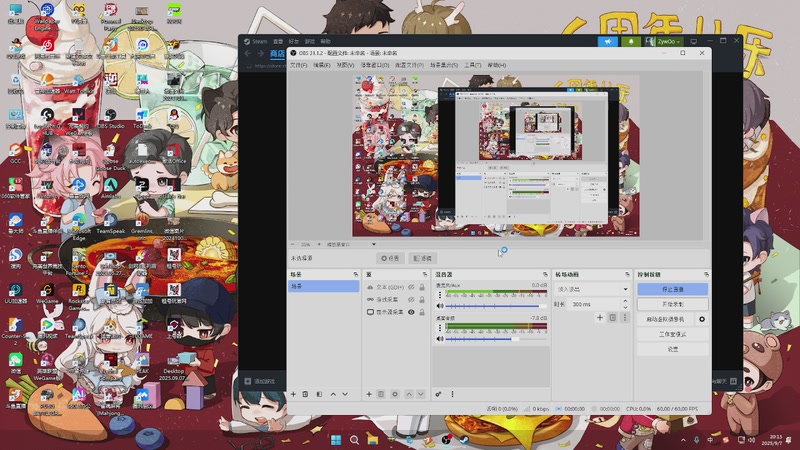The height and width of the screenshot is (450, 800).
Task: Open Steam notifications bell
Action: tap(631, 41)
